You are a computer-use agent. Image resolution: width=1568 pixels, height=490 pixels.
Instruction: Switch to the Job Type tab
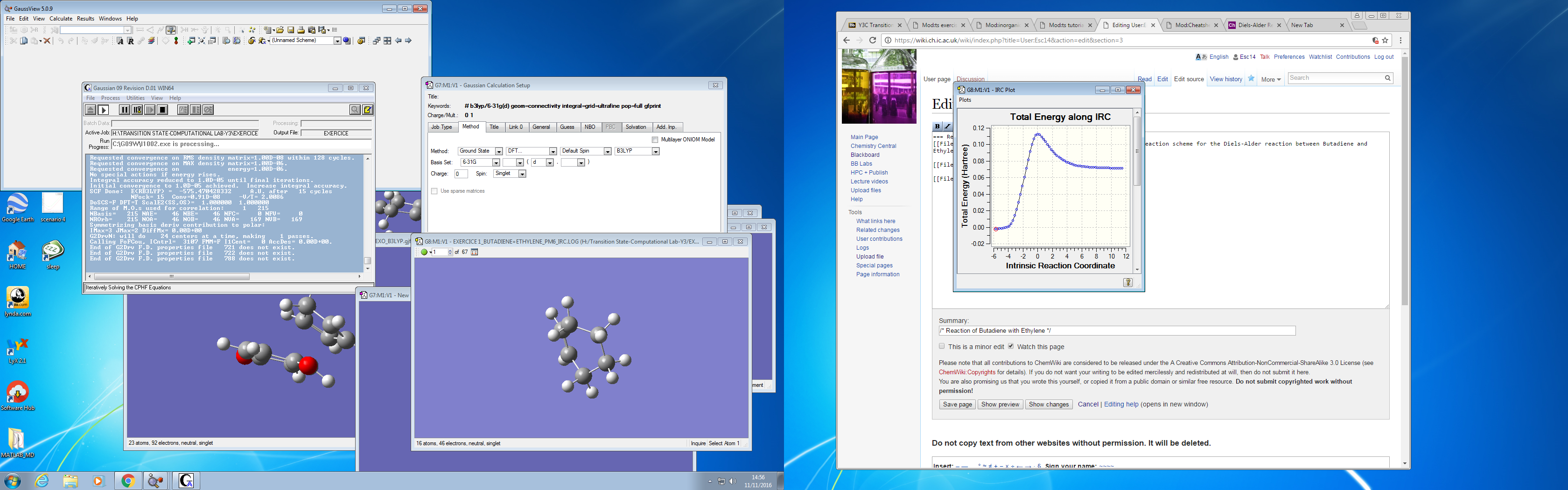pyautogui.click(x=441, y=127)
